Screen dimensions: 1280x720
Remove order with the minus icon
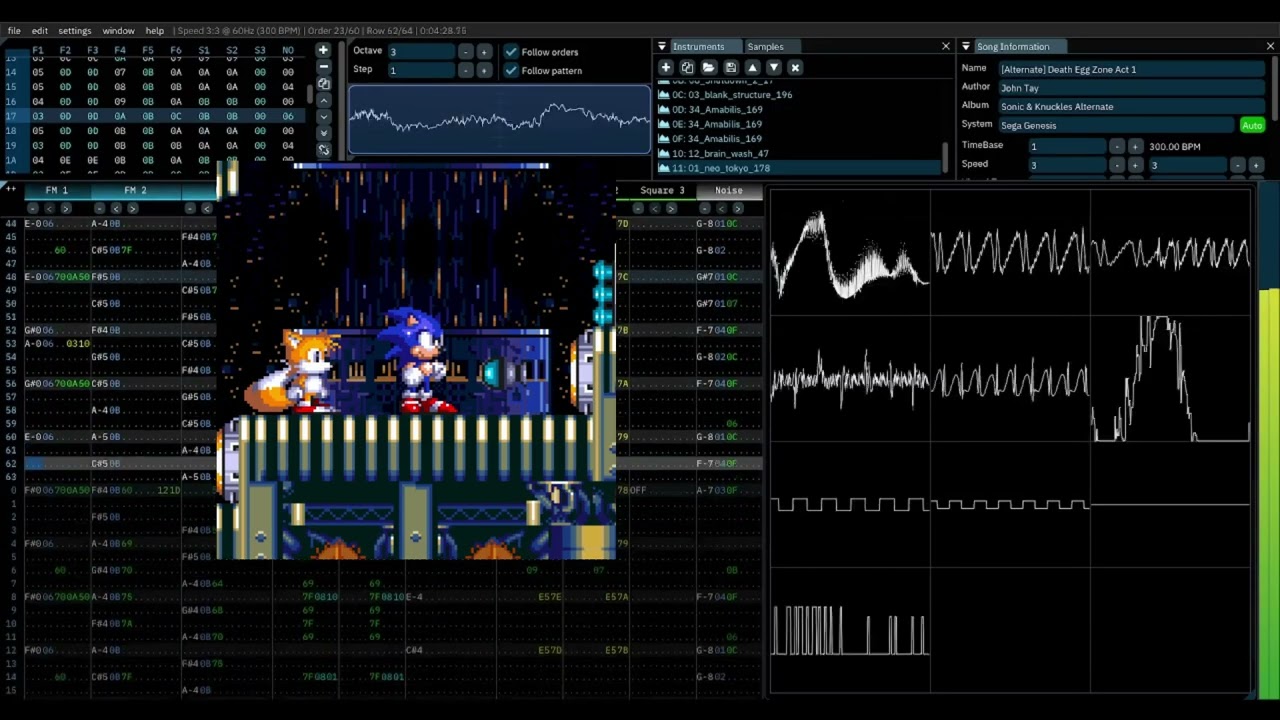click(x=323, y=67)
